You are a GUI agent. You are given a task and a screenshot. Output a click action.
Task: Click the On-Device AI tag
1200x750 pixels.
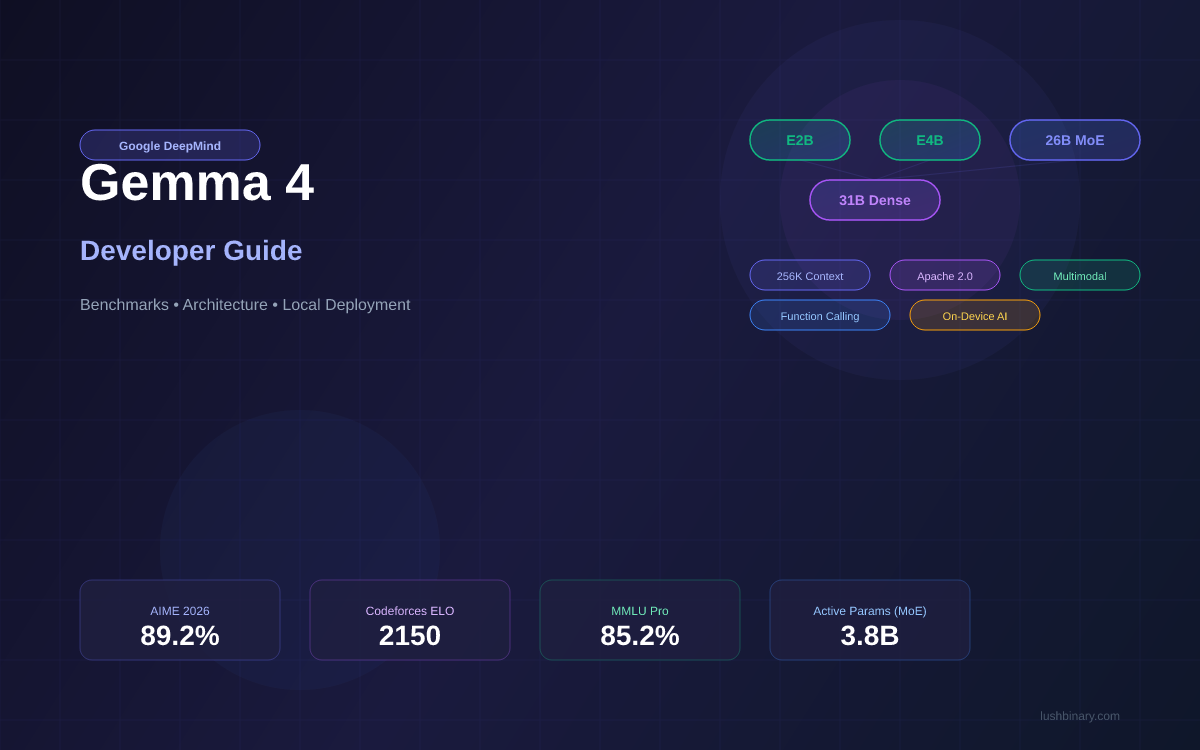(x=975, y=315)
